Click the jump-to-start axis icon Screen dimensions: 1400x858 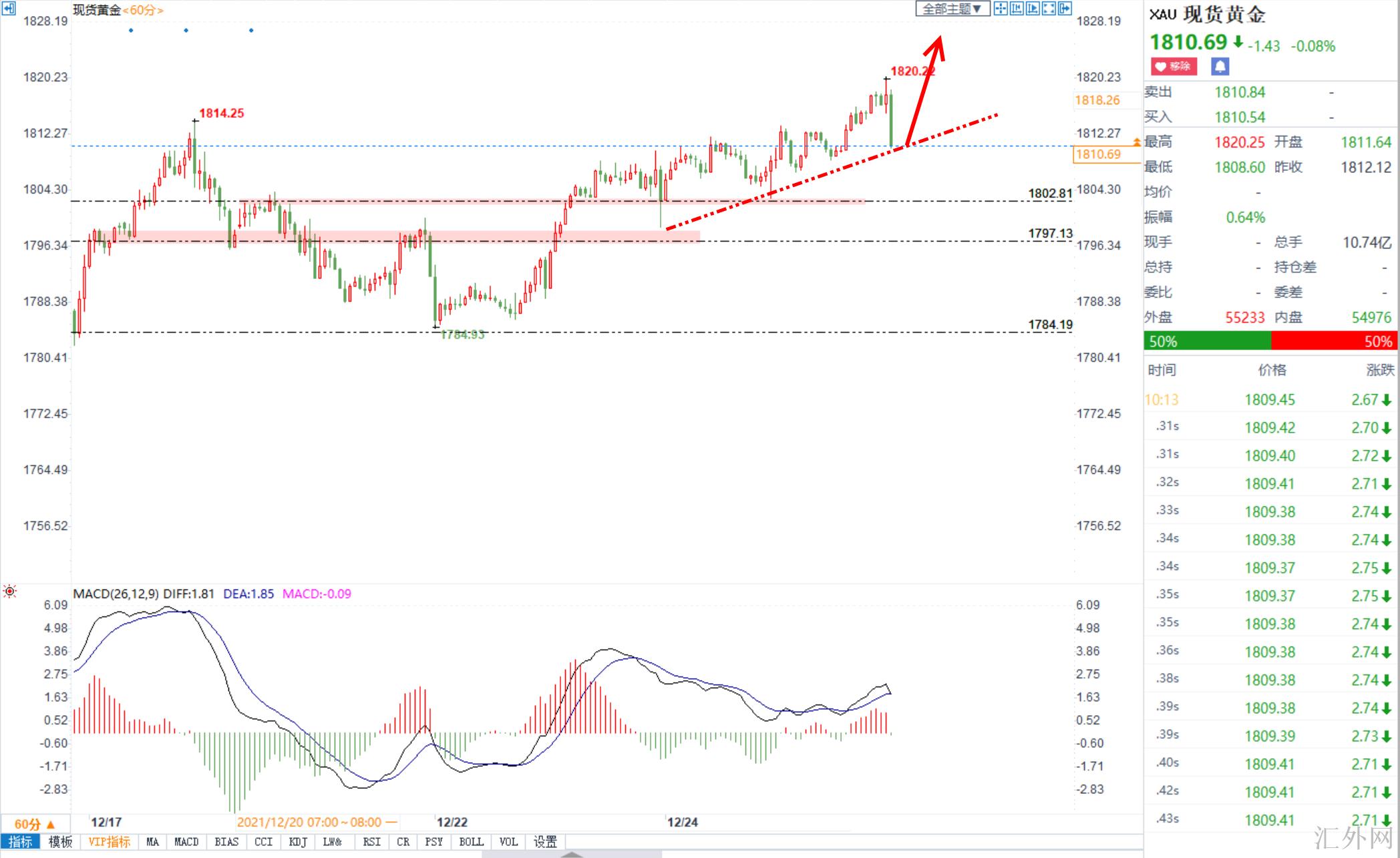pyautogui.click(x=1017, y=8)
